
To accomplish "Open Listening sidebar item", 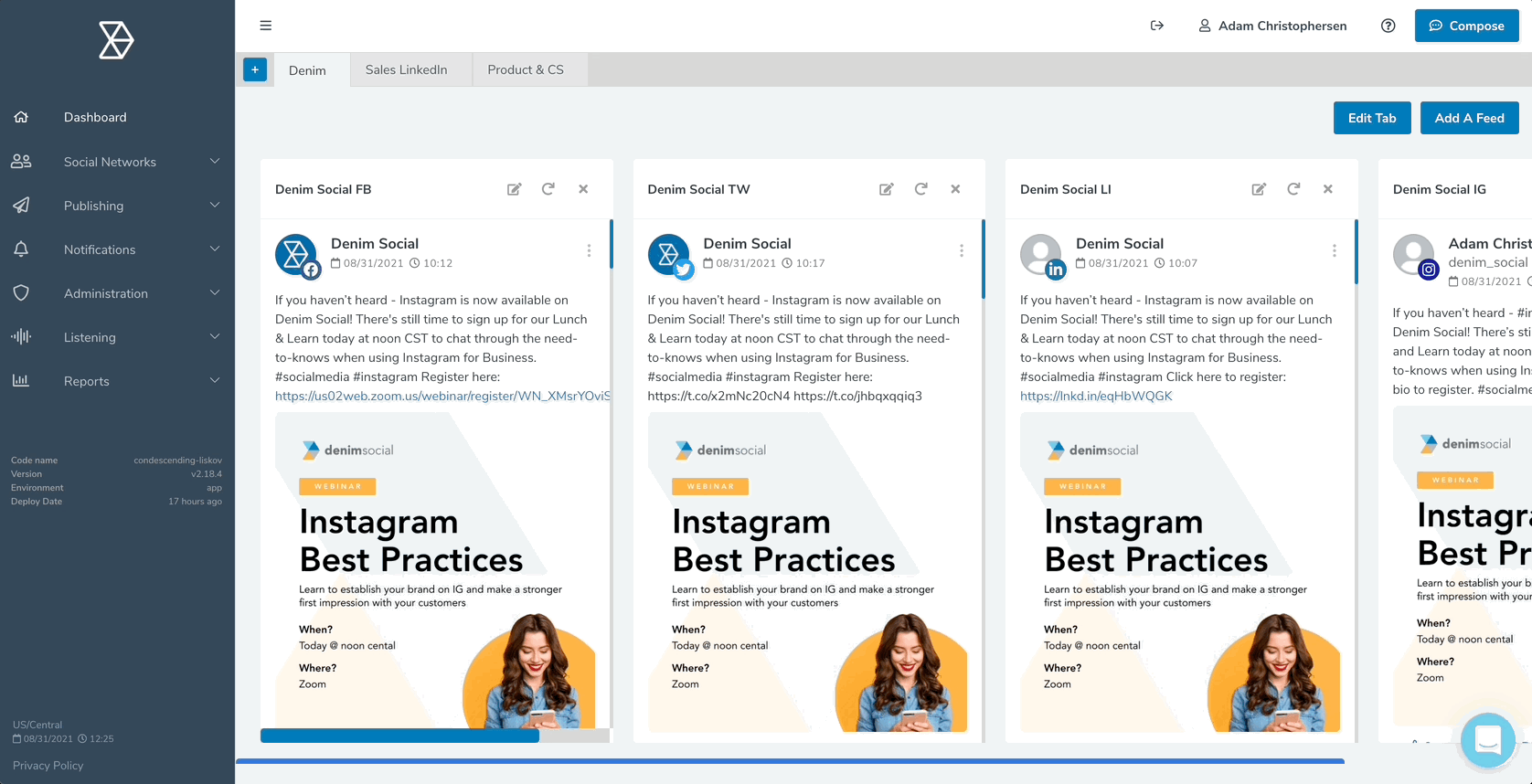I will coord(90,337).
